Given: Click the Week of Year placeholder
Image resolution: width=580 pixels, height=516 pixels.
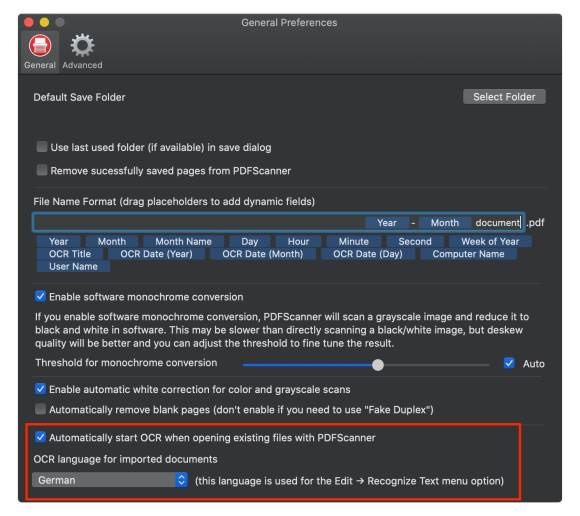Looking at the screenshot, I should [x=490, y=242].
